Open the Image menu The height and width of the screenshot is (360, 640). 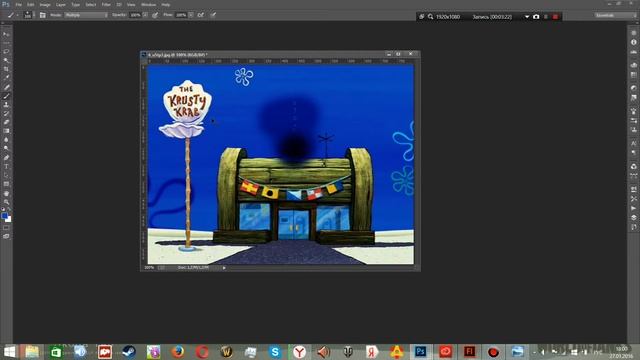(x=45, y=4)
